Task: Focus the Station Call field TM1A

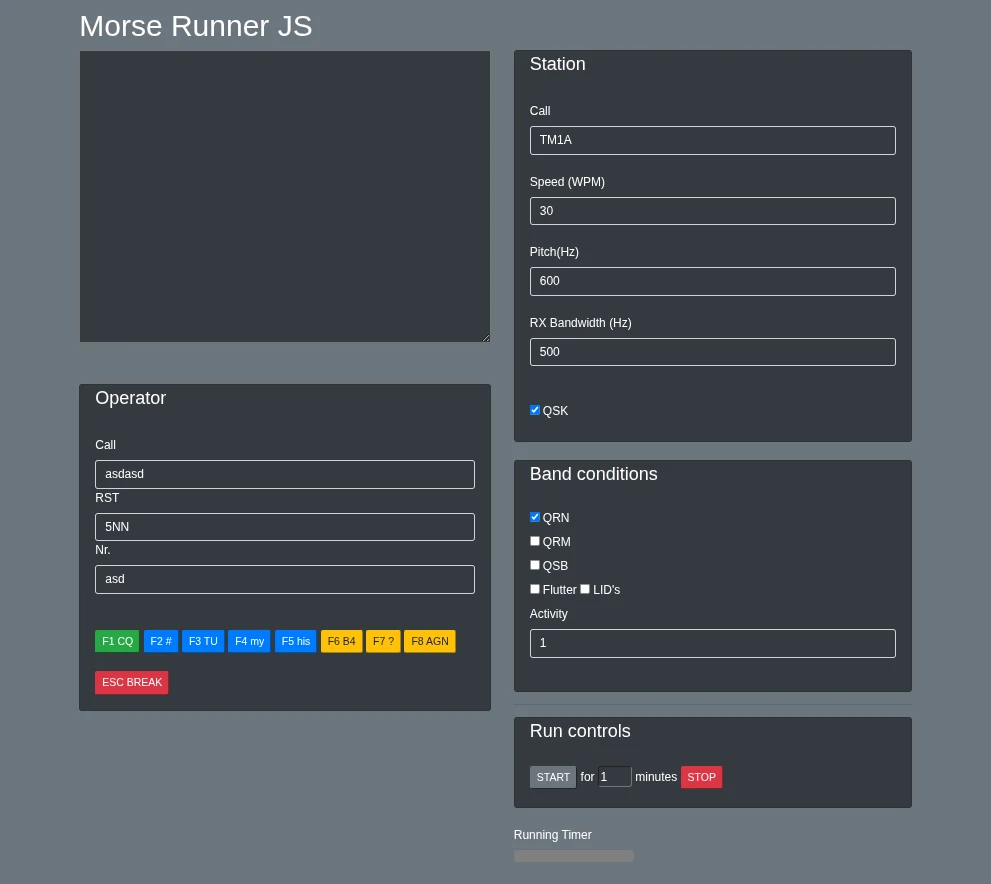Action: point(712,140)
